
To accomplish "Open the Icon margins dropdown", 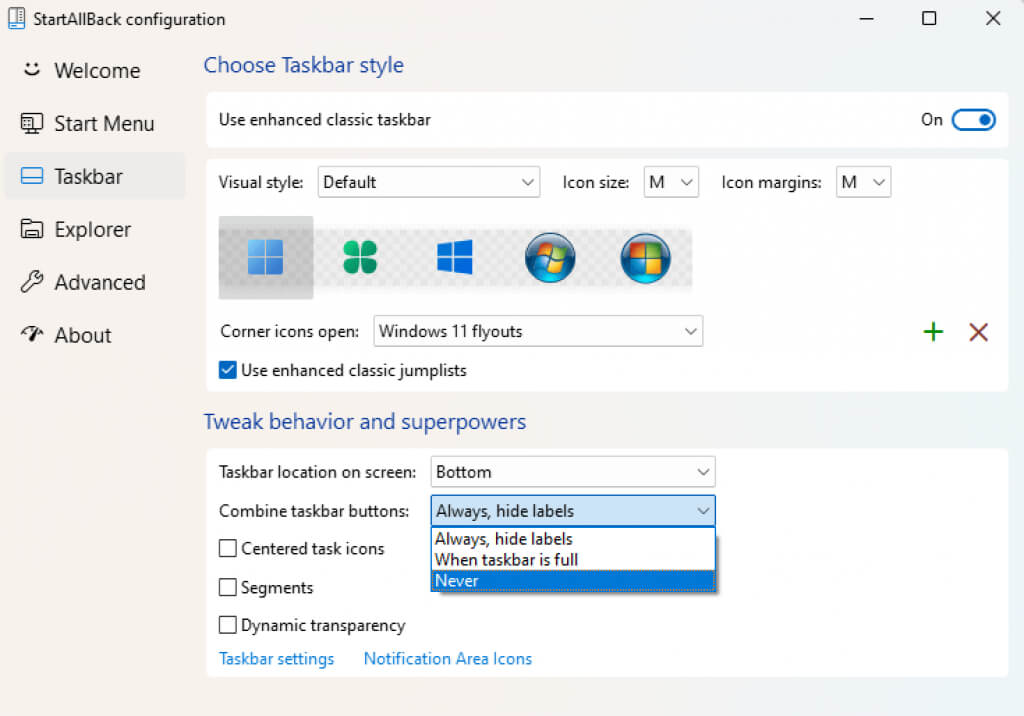I will tap(863, 182).
